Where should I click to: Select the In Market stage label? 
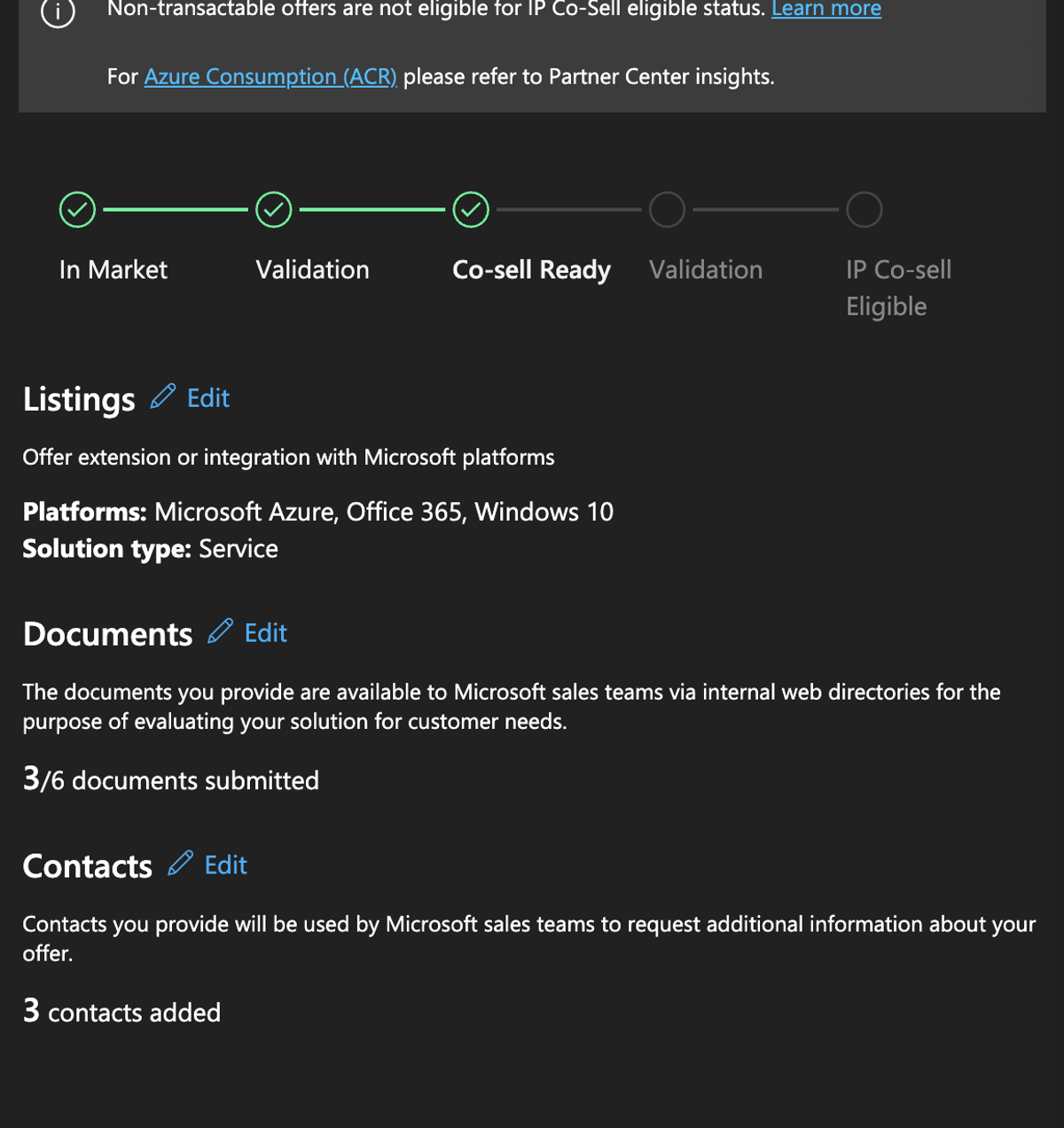(x=113, y=270)
